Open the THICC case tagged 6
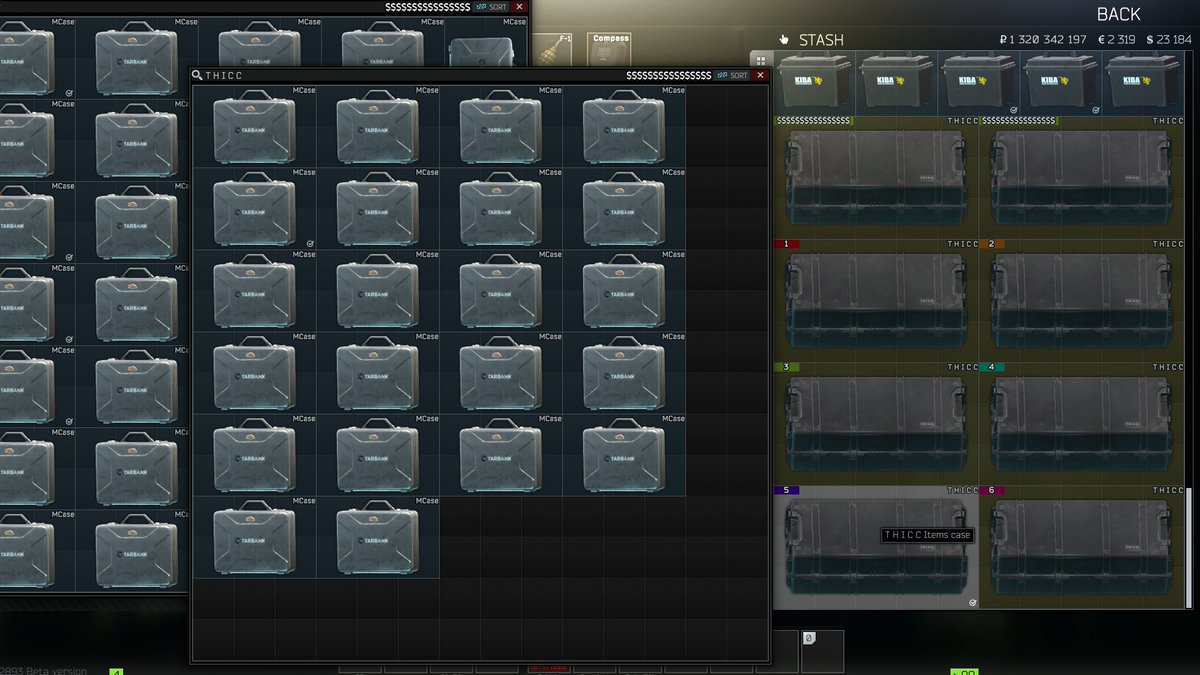The height and width of the screenshot is (675, 1200). 1083,547
